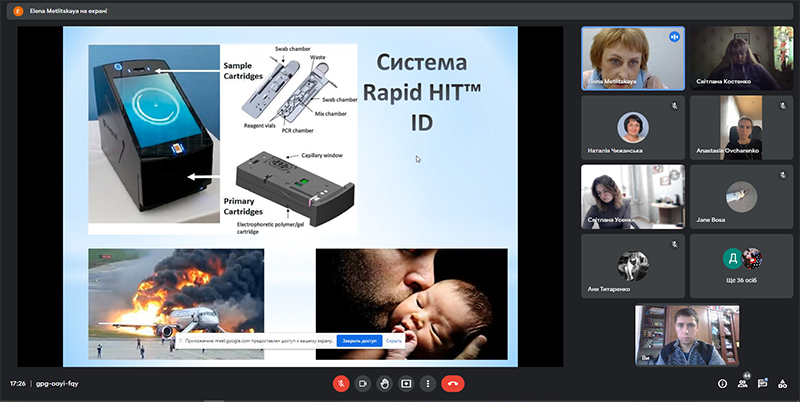Click the 'Waste' label on the slide
The image size is (800, 402).
[x=317, y=58]
